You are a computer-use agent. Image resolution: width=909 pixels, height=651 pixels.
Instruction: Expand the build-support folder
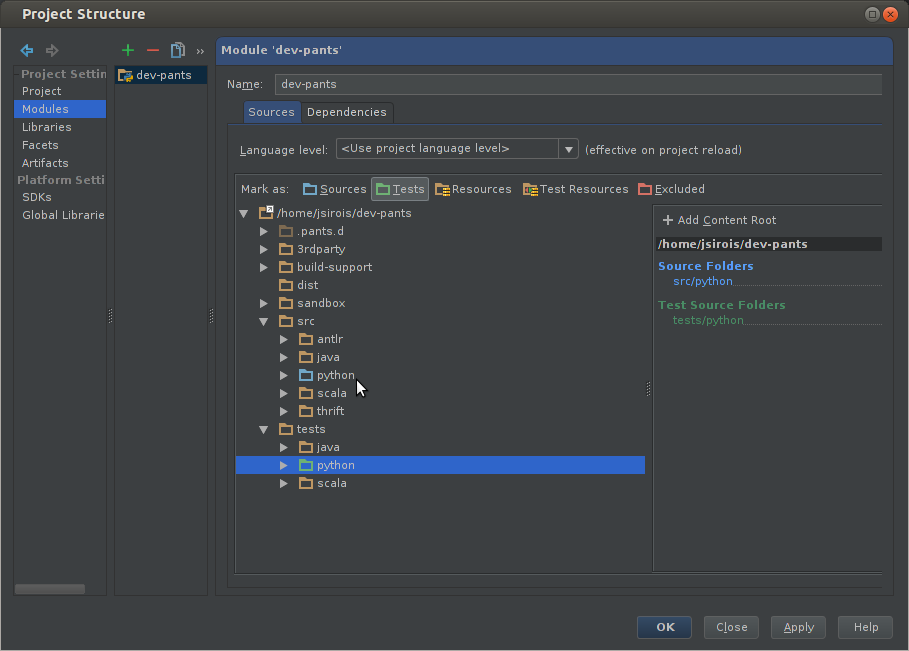pyautogui.click(x=264, y=267)
